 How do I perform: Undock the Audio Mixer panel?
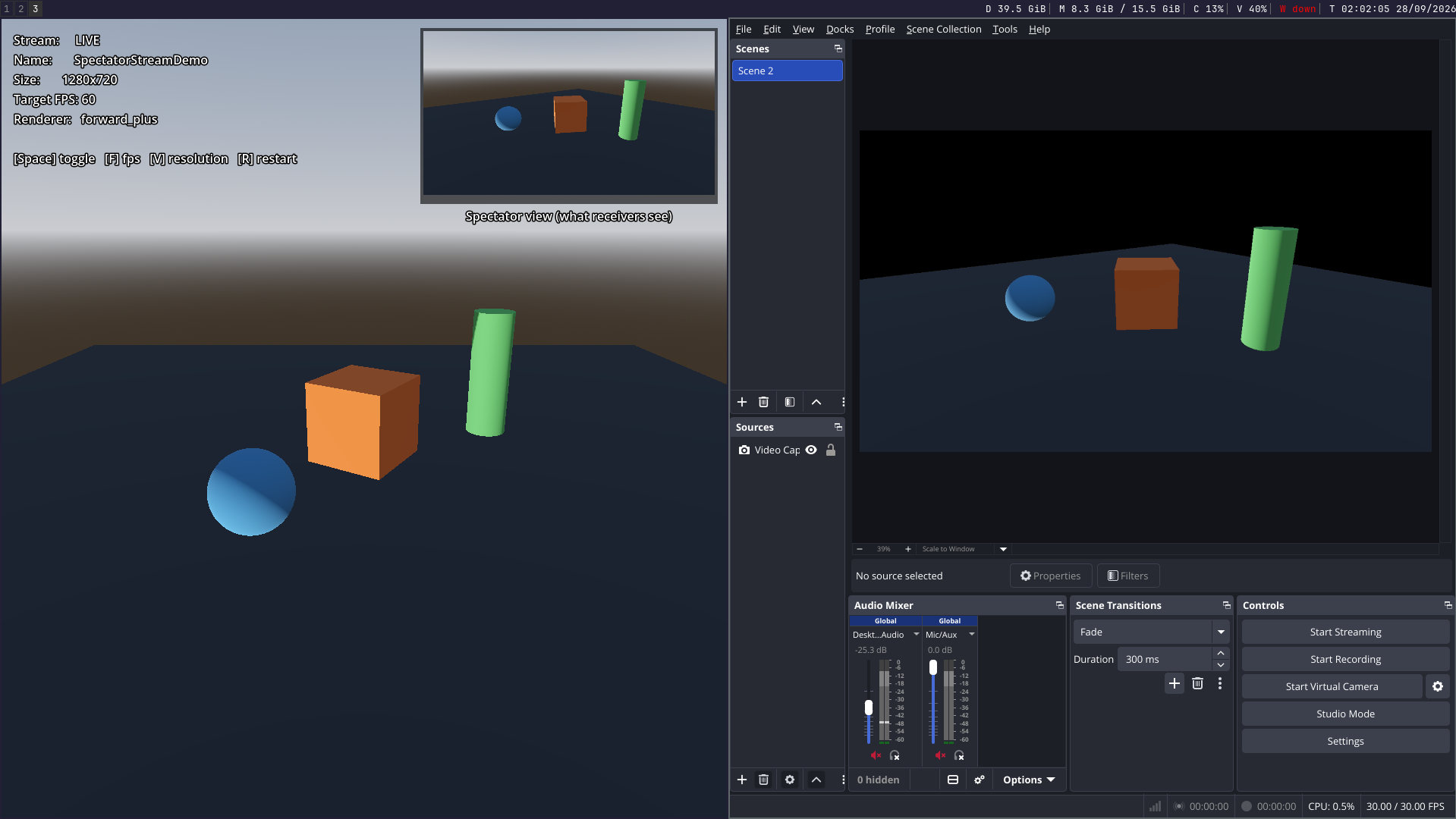(1060, 605)
